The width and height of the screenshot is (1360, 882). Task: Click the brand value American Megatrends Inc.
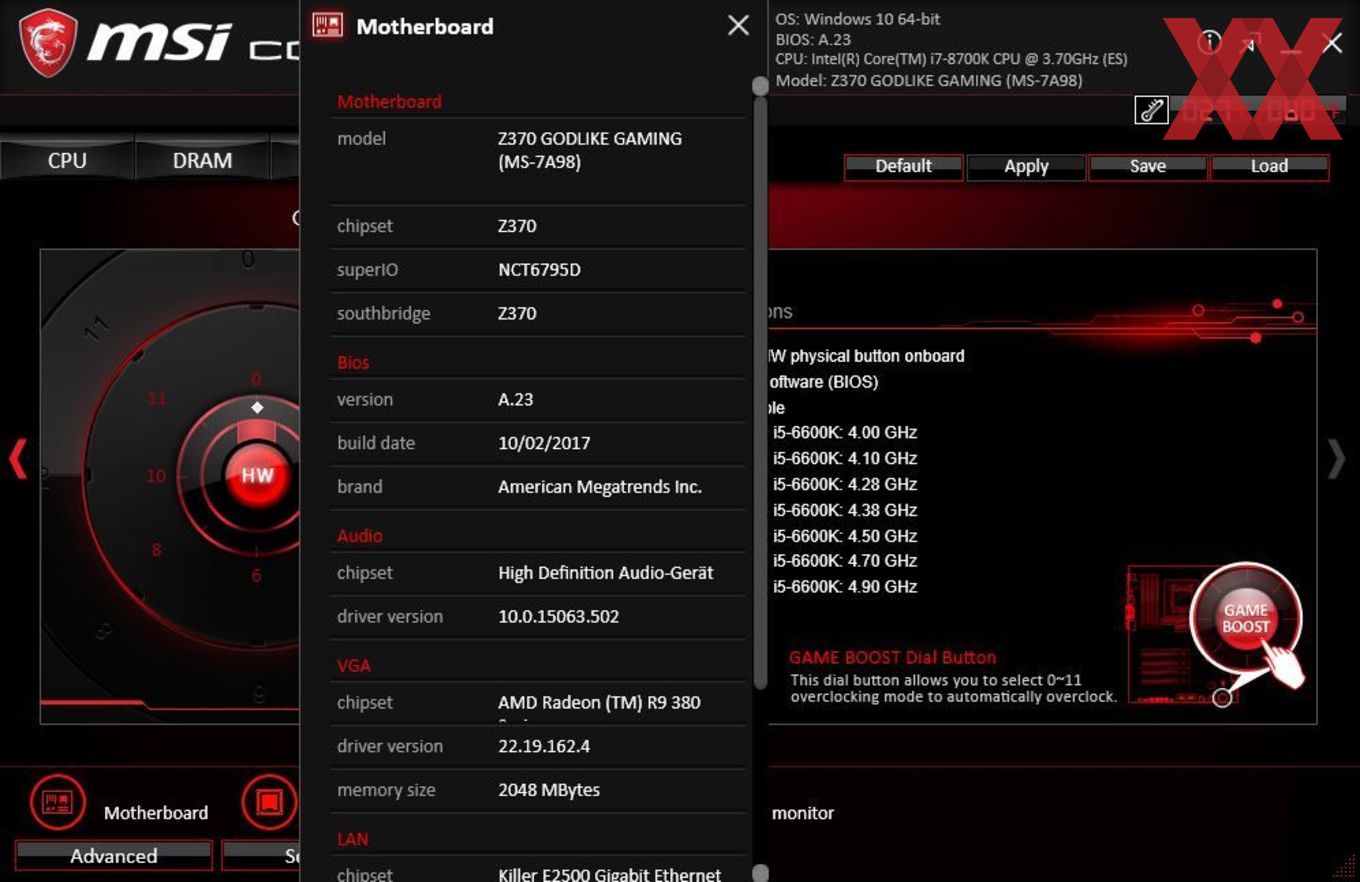click(600, 487)
